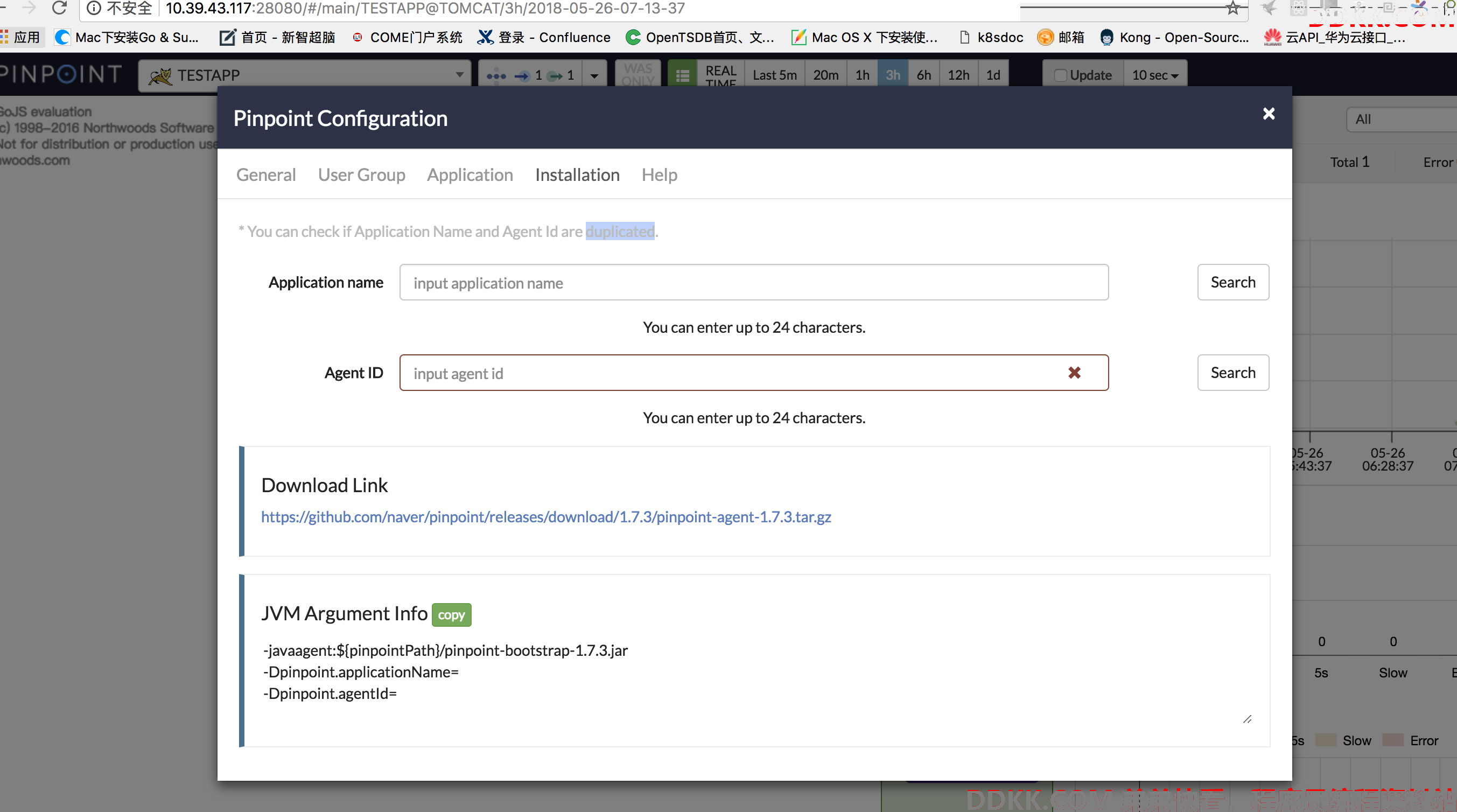Focus the Agent ID input field
1457x812 pixels.
[753, 373]
